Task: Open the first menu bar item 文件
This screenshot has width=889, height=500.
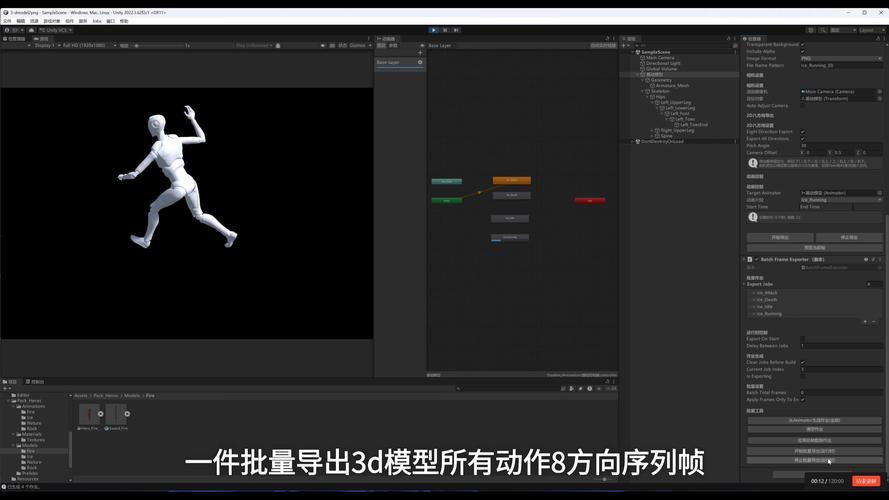Action: click(7, 21)
